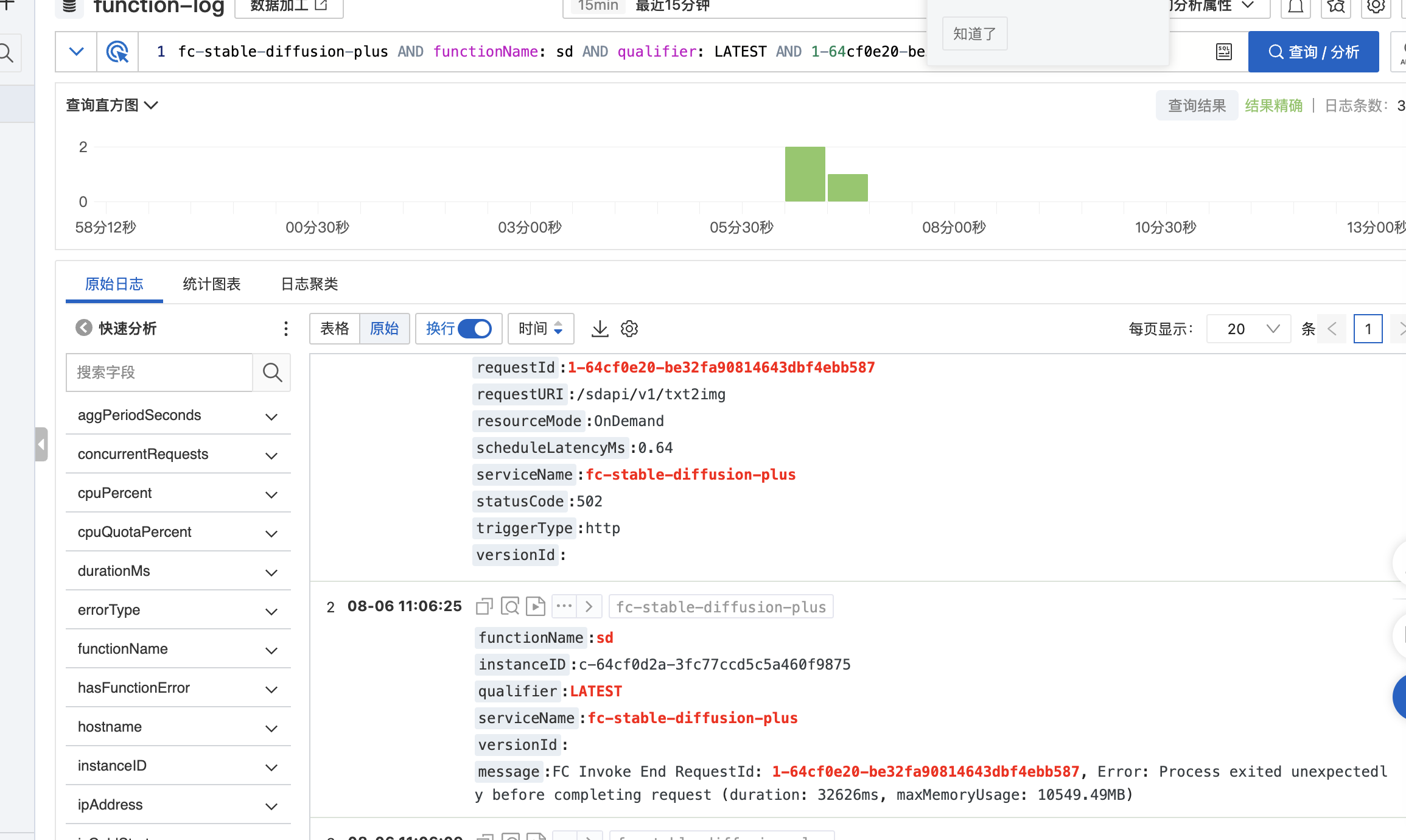Viewport: 1406px width, 840px height.
Task: Toggle the 换行 line-wrap switch
Action: pos(474,329)
